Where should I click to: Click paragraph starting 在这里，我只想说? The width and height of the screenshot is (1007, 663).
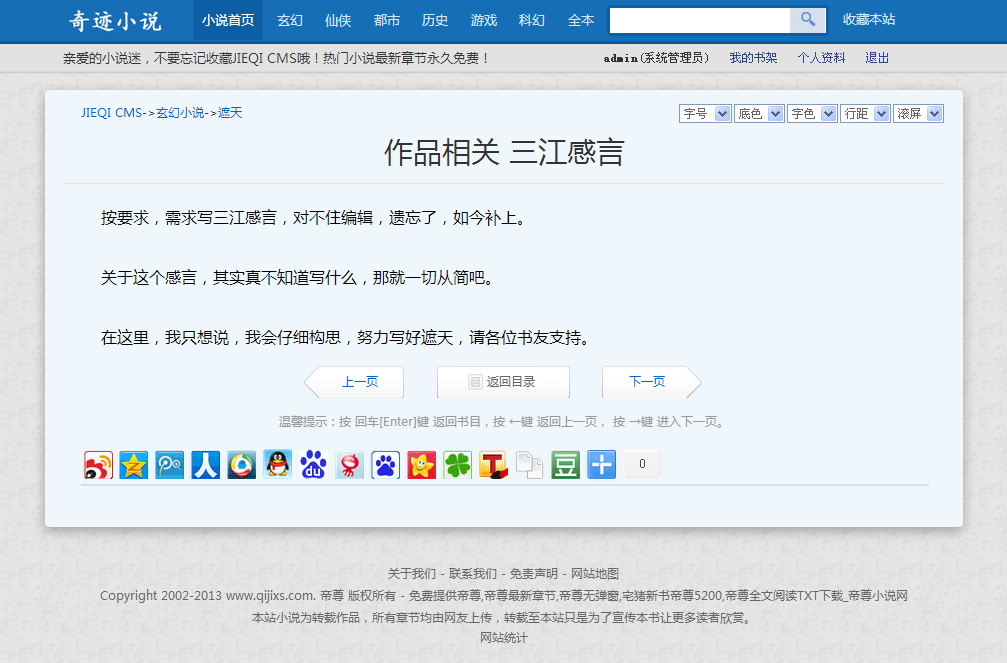(x=346, y=337)
